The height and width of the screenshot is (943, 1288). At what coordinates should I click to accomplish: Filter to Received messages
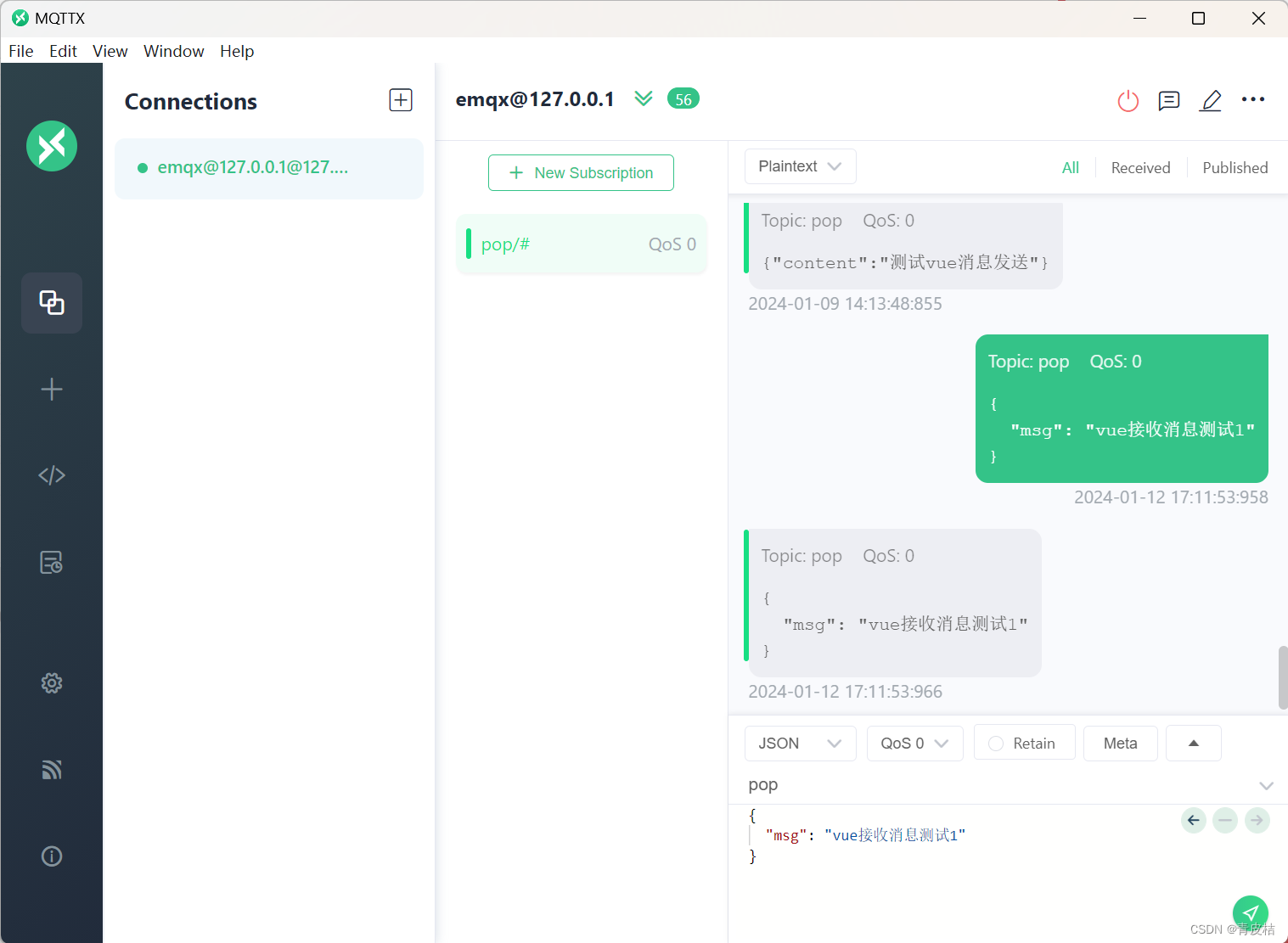[1141, 168]
